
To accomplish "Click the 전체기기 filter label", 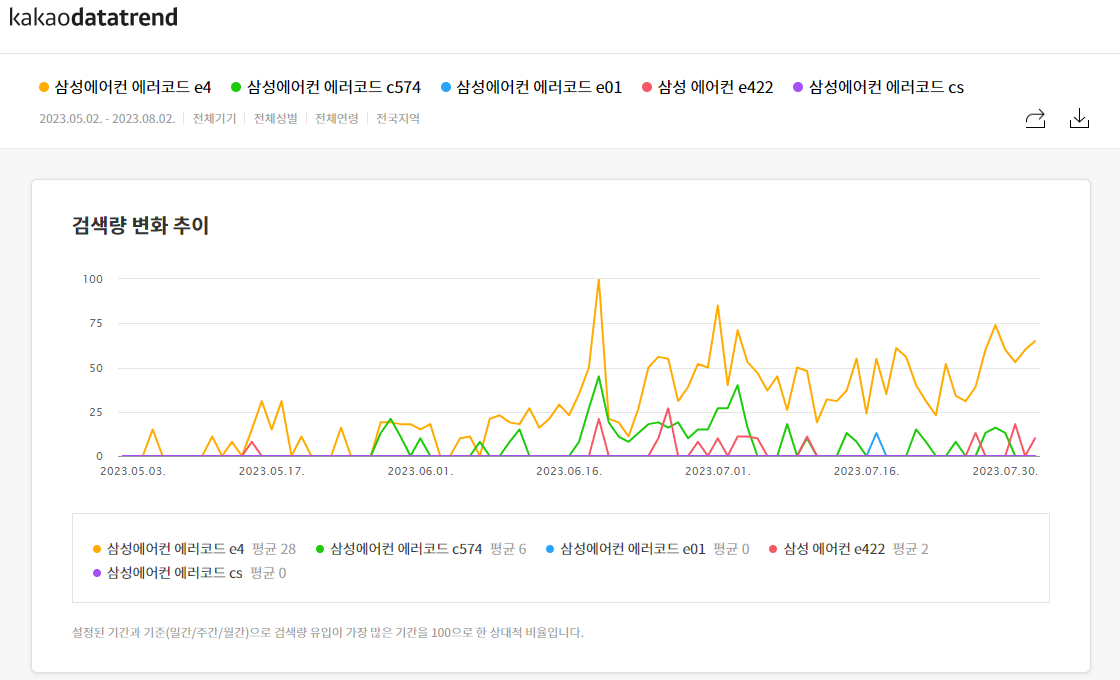I will coord(214,119).
